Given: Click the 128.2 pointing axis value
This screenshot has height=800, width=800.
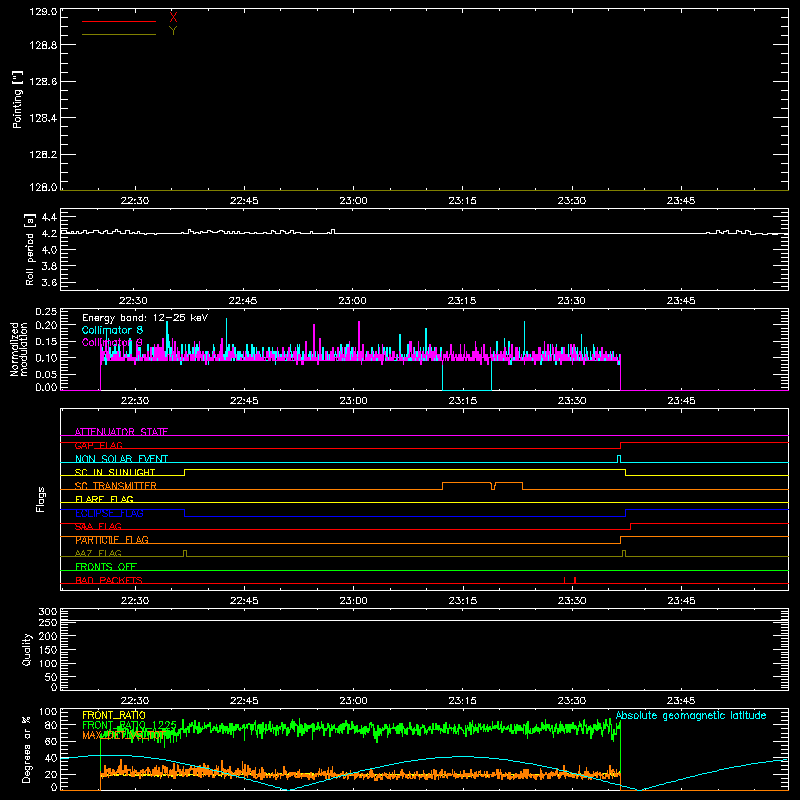Looking at the screenshot, I should (43, 155).
